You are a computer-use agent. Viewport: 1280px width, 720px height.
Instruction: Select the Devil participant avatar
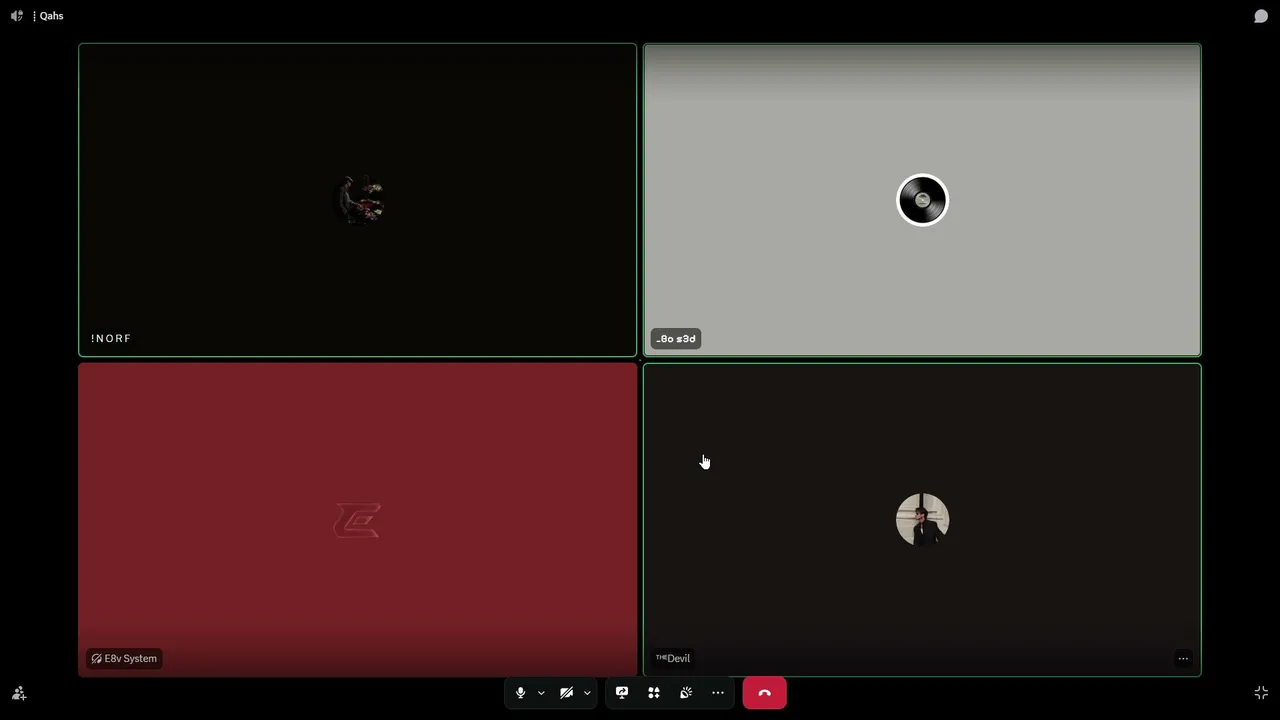[922, 520]
